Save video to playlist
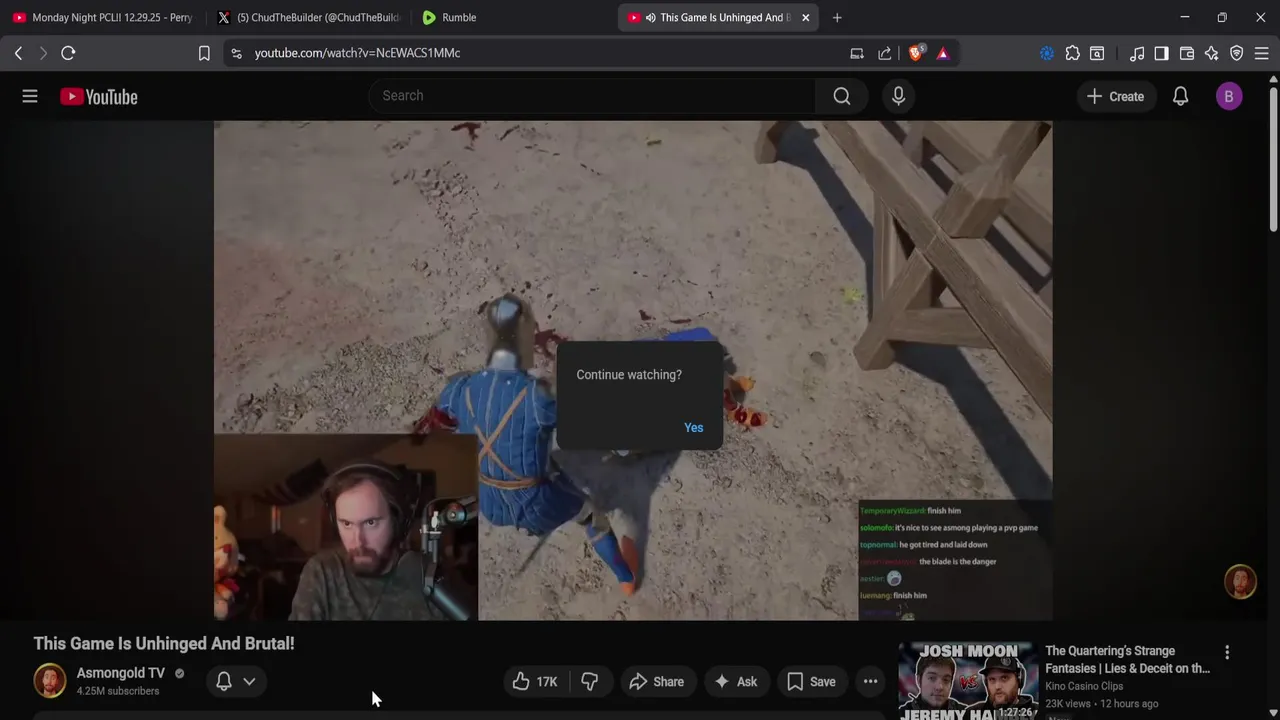Image resolution: width=1280 pixels, height=720 pixels. click(811, 682)
